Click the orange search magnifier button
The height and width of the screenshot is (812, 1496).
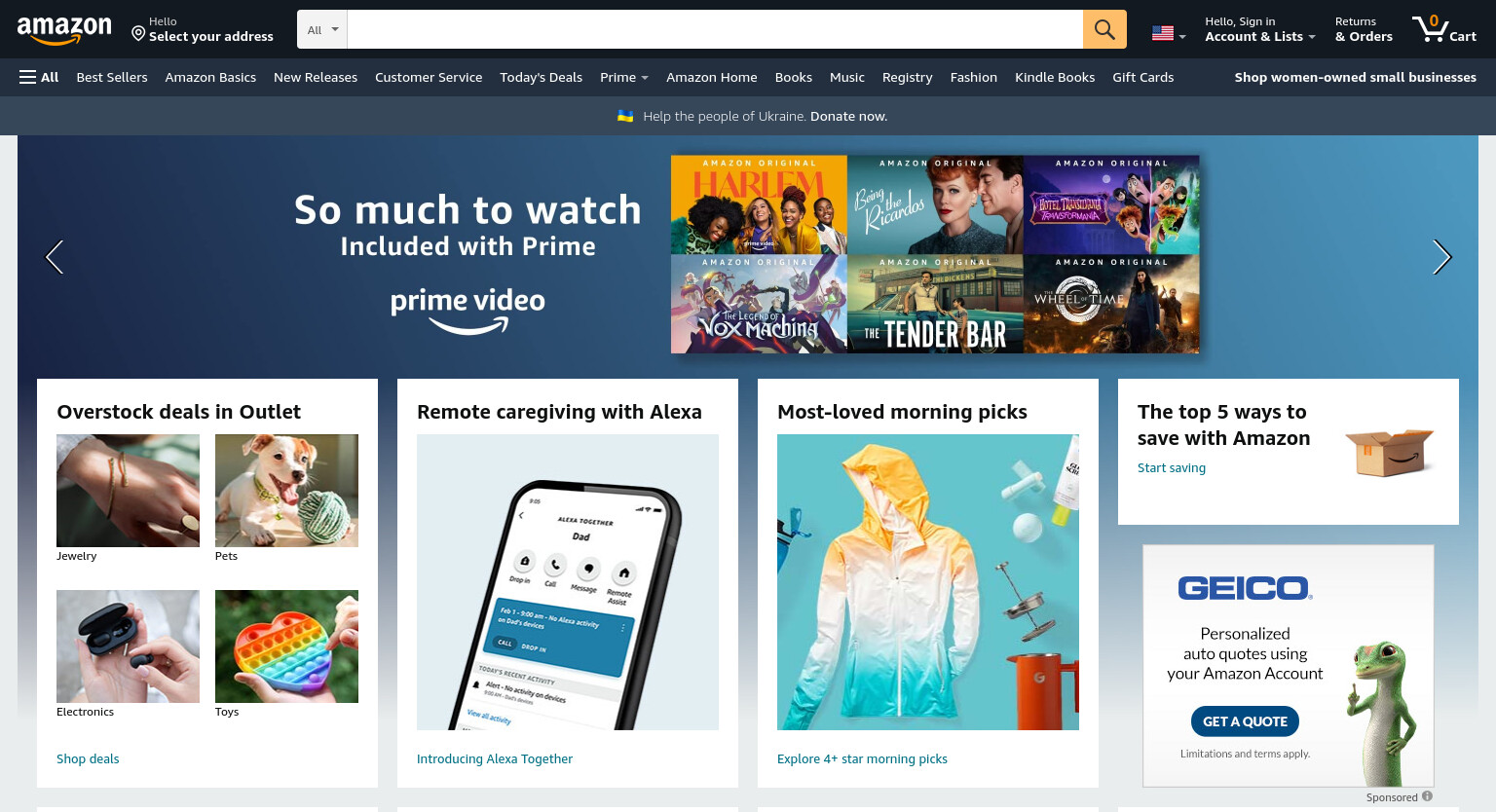[1104, 29]
